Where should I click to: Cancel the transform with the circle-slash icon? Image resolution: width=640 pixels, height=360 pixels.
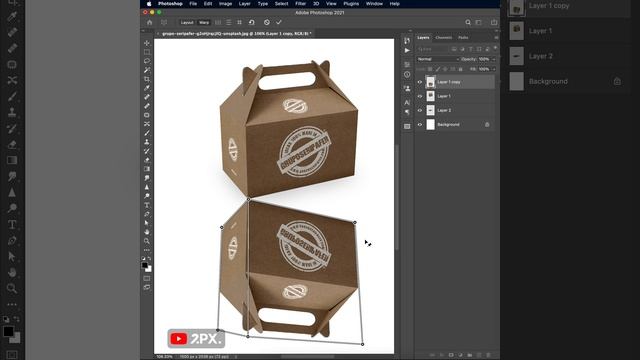[267, 22]
